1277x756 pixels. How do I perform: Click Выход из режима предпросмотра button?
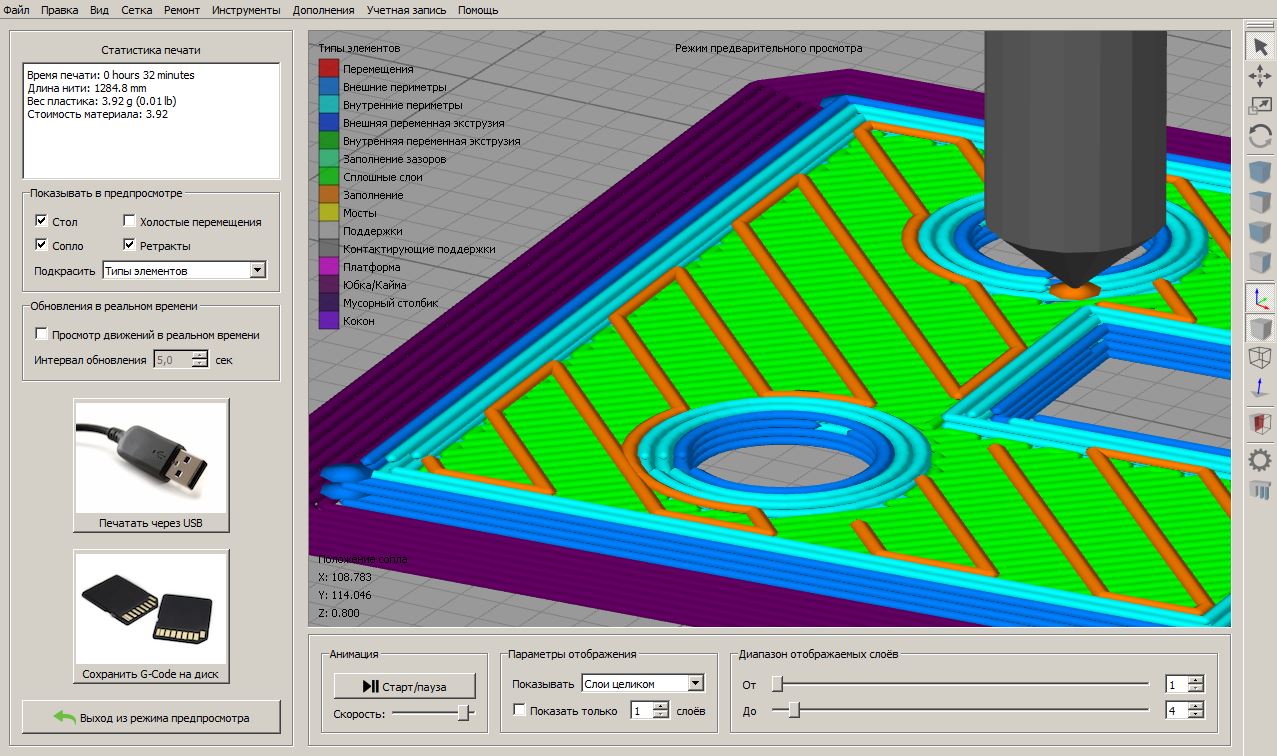pos(151,717)
